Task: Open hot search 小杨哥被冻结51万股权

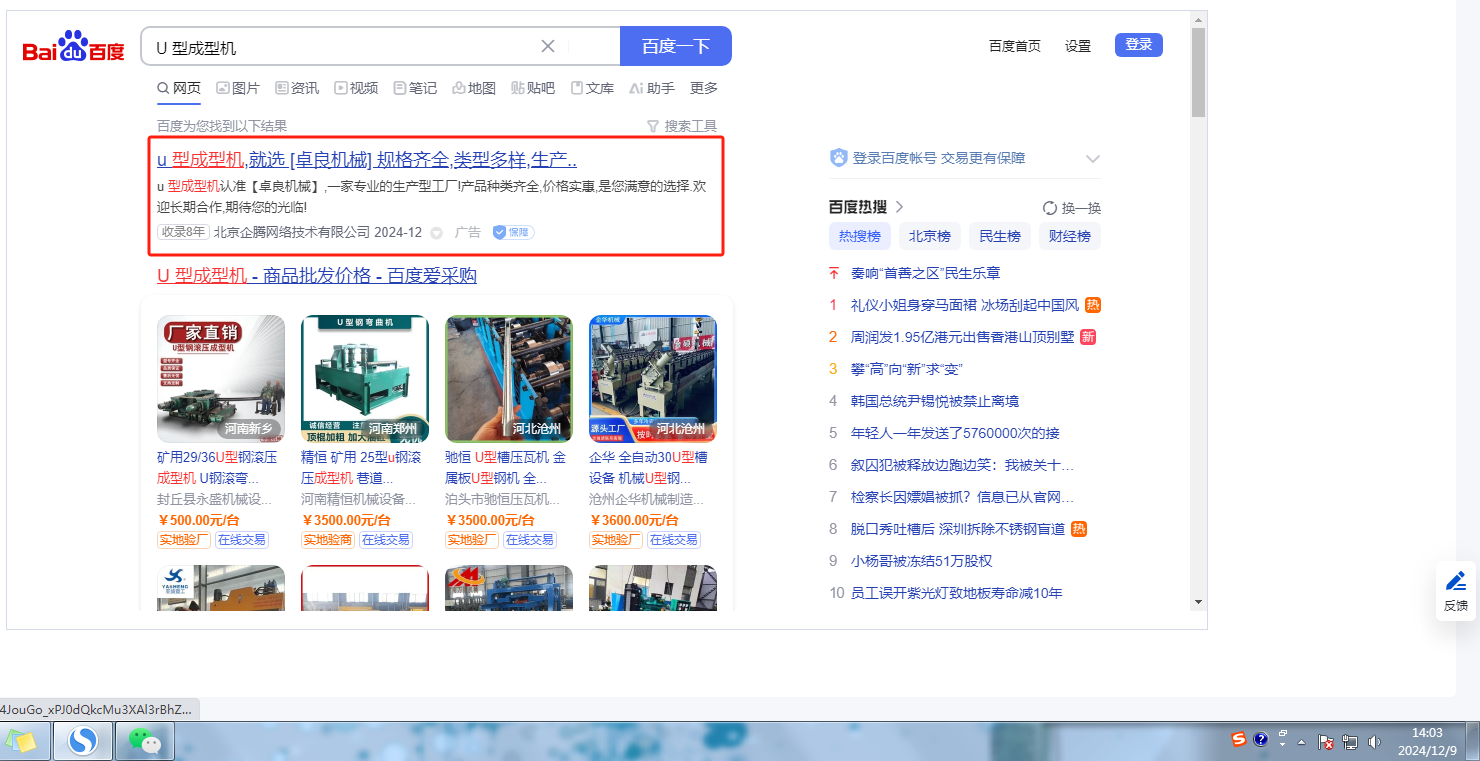Action: point(922,561)
